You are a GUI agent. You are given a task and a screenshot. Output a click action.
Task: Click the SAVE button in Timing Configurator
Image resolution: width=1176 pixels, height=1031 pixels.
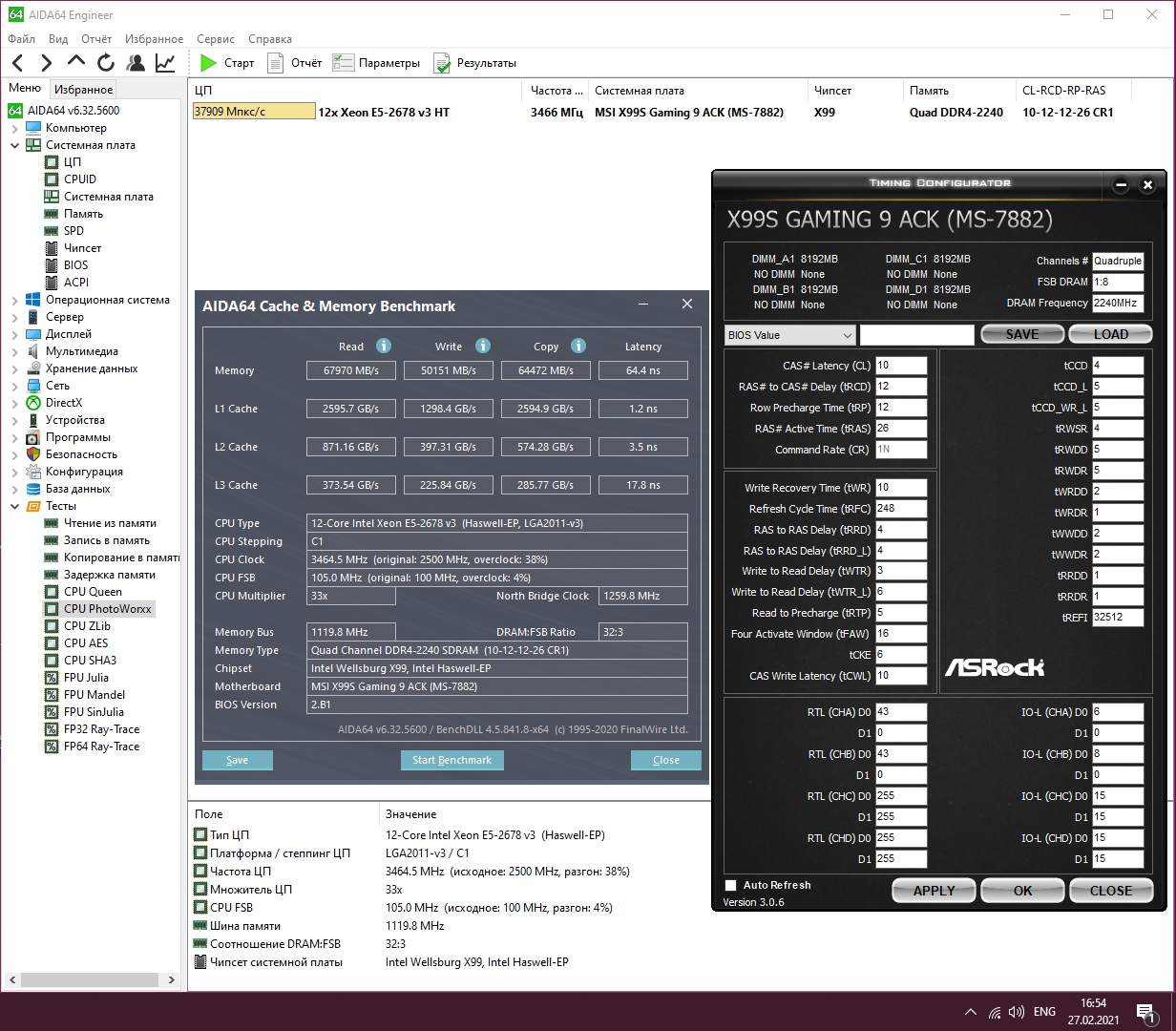click(1022, 334)
